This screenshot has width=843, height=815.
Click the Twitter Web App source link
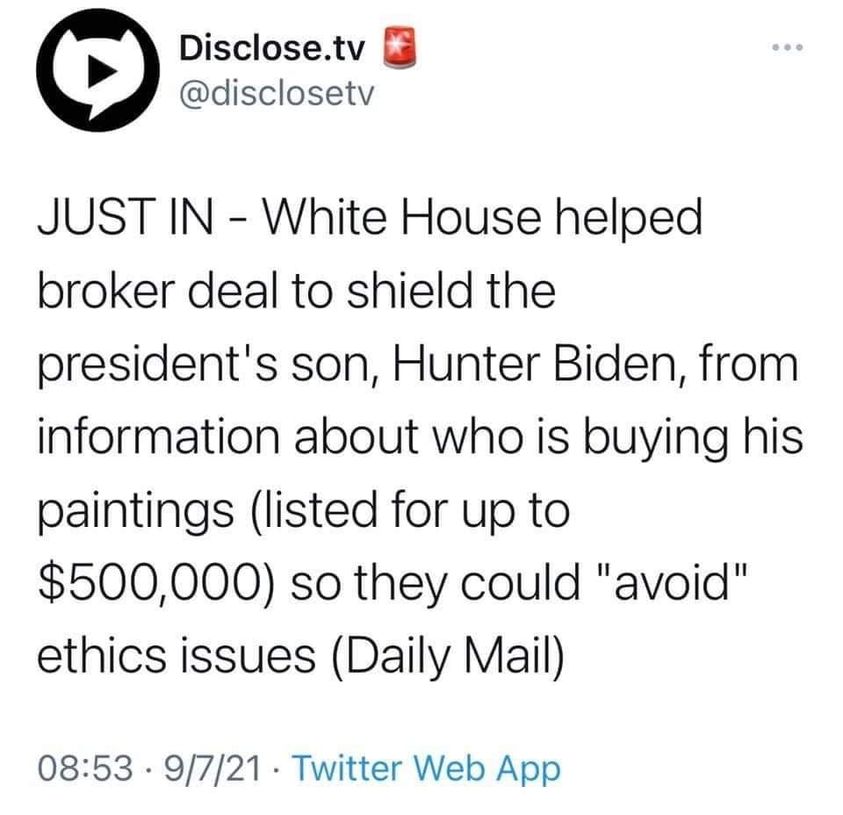pos(429,770)
